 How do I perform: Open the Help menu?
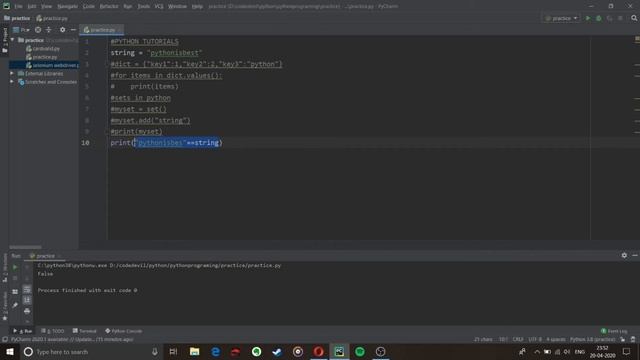(x=197, y=6)
